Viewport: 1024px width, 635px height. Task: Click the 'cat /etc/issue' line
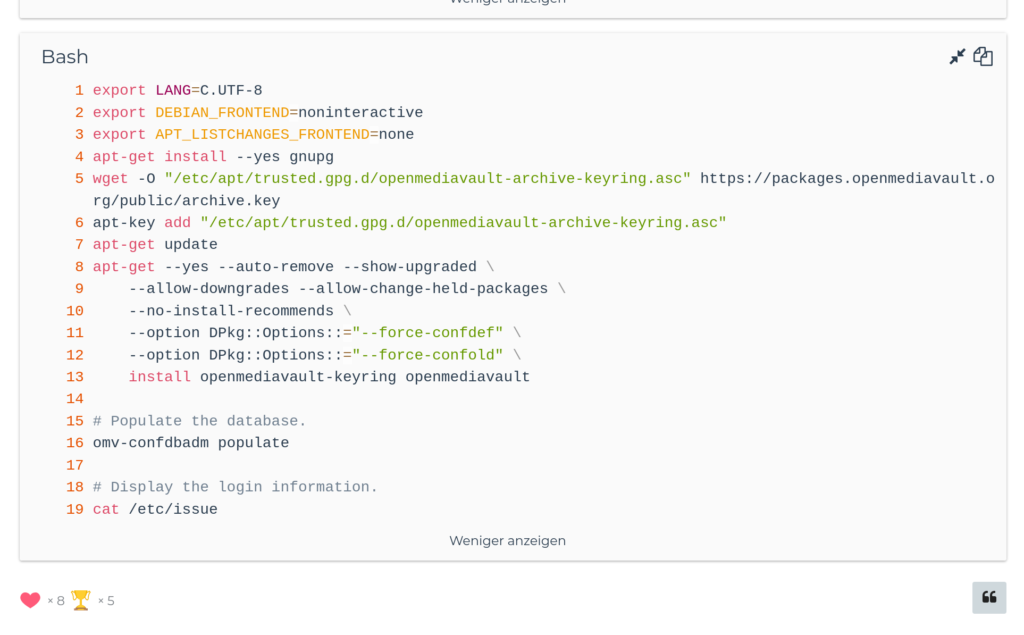click(155, 510)
